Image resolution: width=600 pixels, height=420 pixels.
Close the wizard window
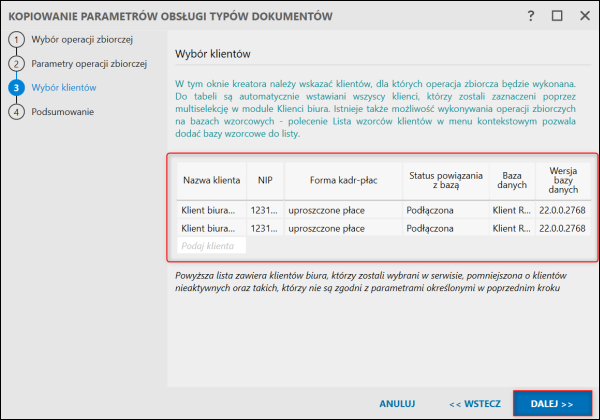point(585,16)
